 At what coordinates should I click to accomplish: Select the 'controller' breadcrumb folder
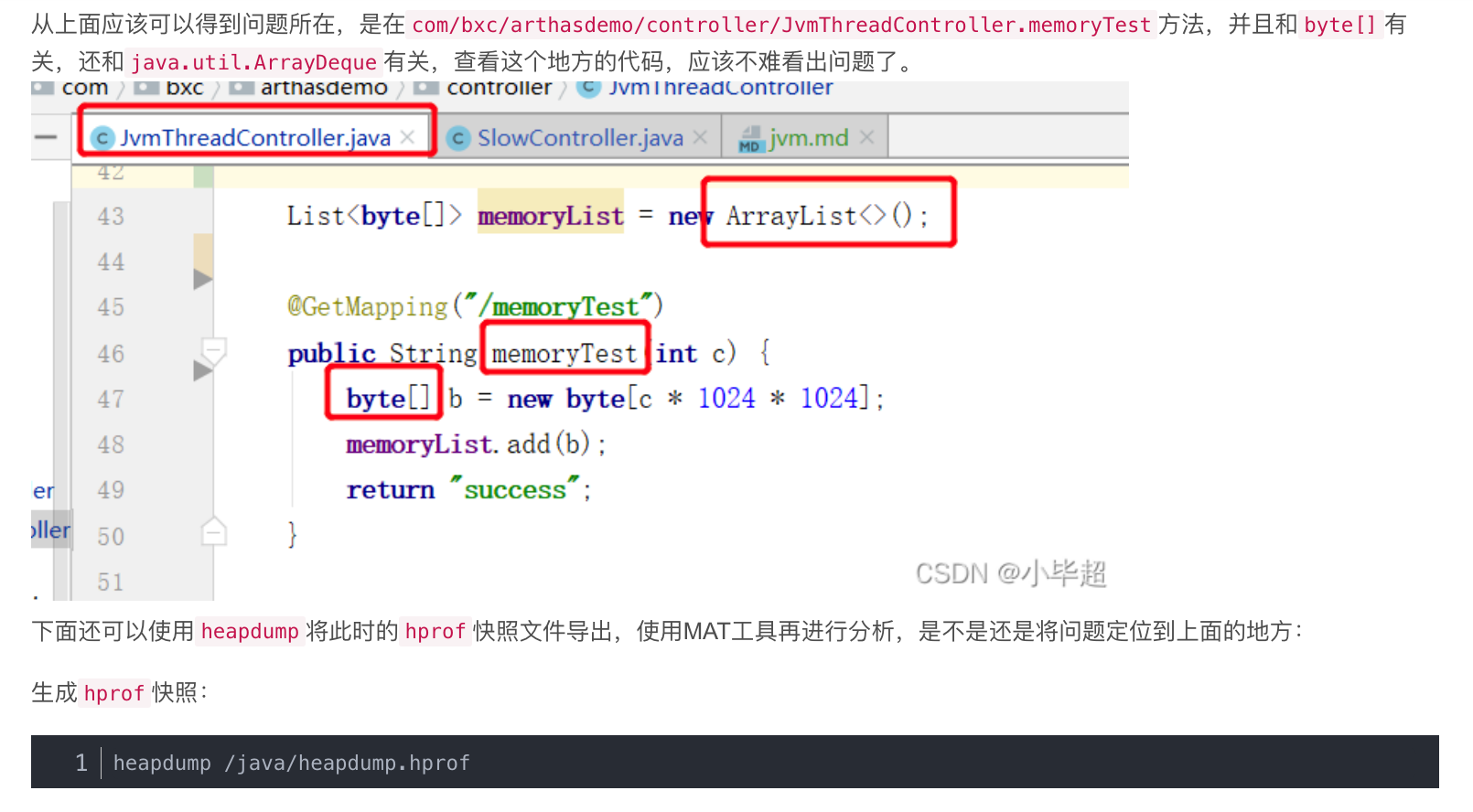500,88
